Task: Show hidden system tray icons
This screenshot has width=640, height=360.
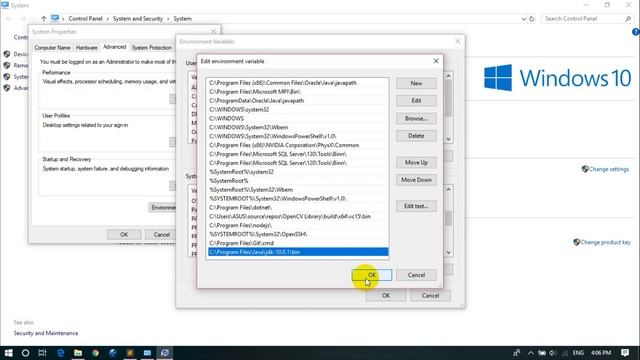Action: pyautogui.click(x=530, y=353)
